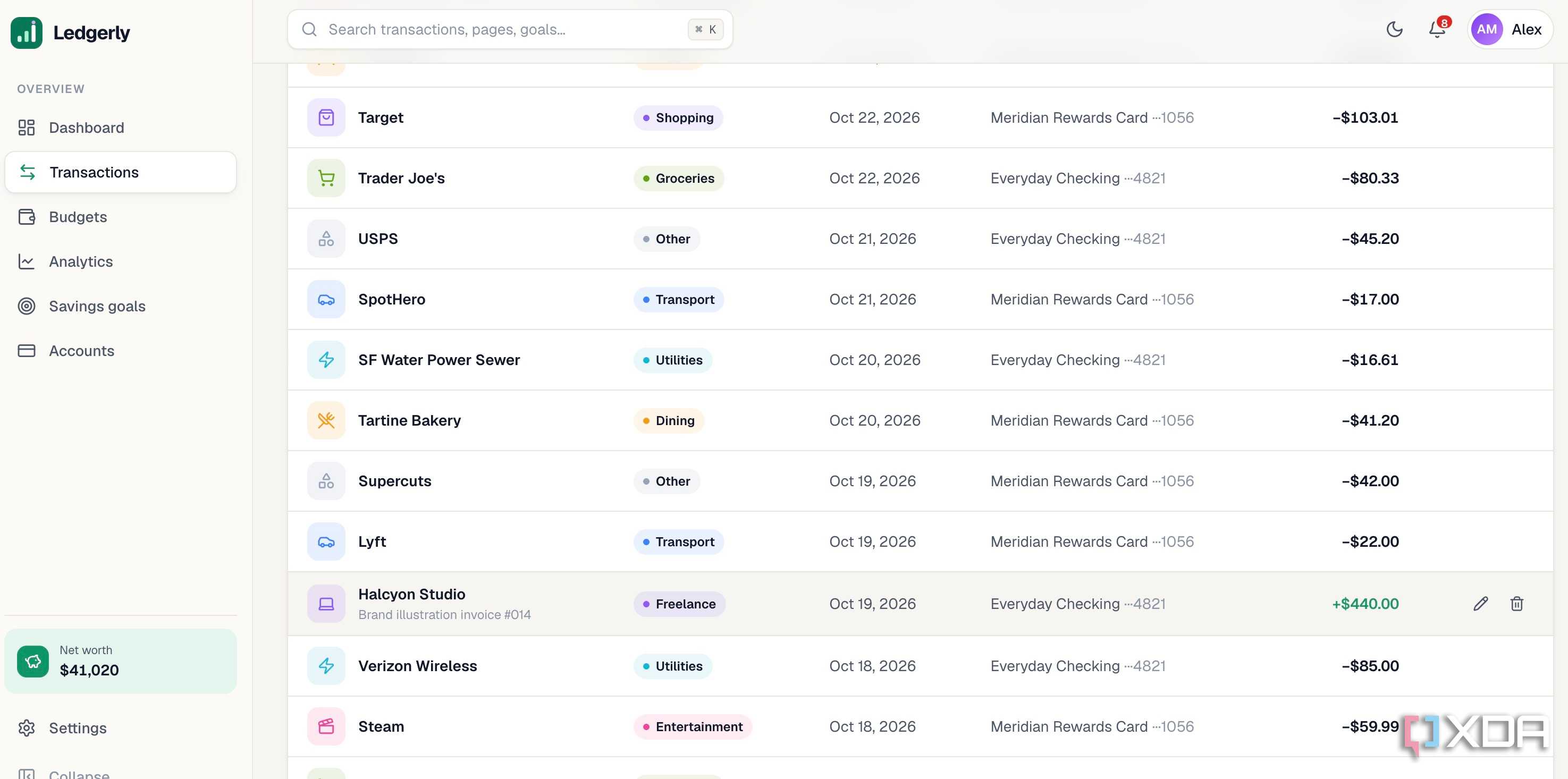
Task: Click the Trader Joe's cart icon
Action: click(x=326, y=179)
